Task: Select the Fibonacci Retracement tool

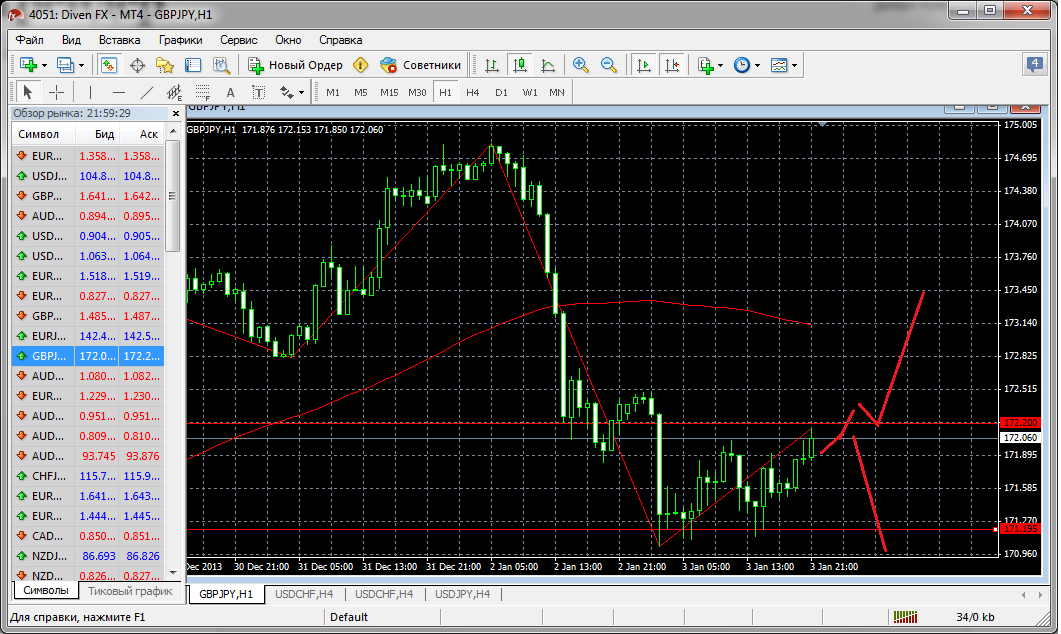Action: coord(202,92)
